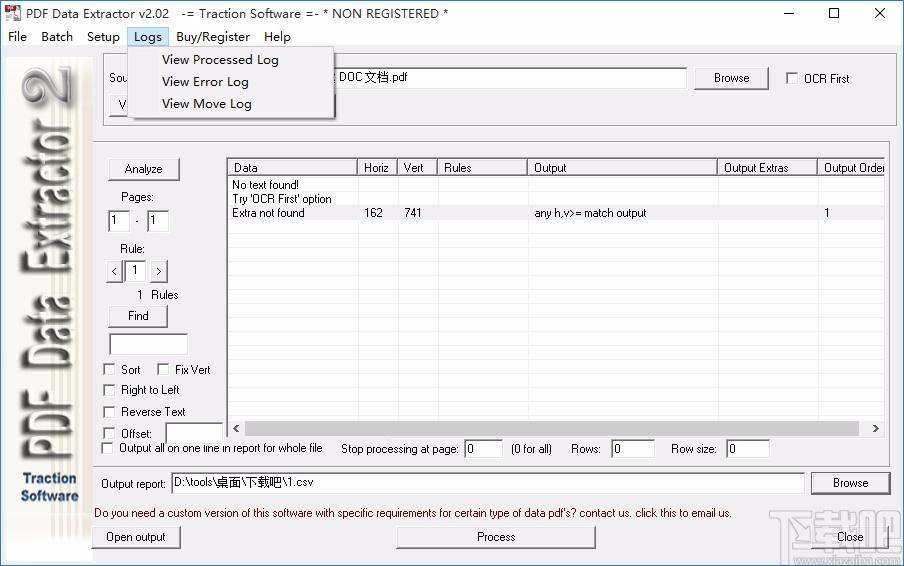
Task: Click the PDF Data Extractor title bar icon
Action: pyautogui.click(x=13, y=13)
